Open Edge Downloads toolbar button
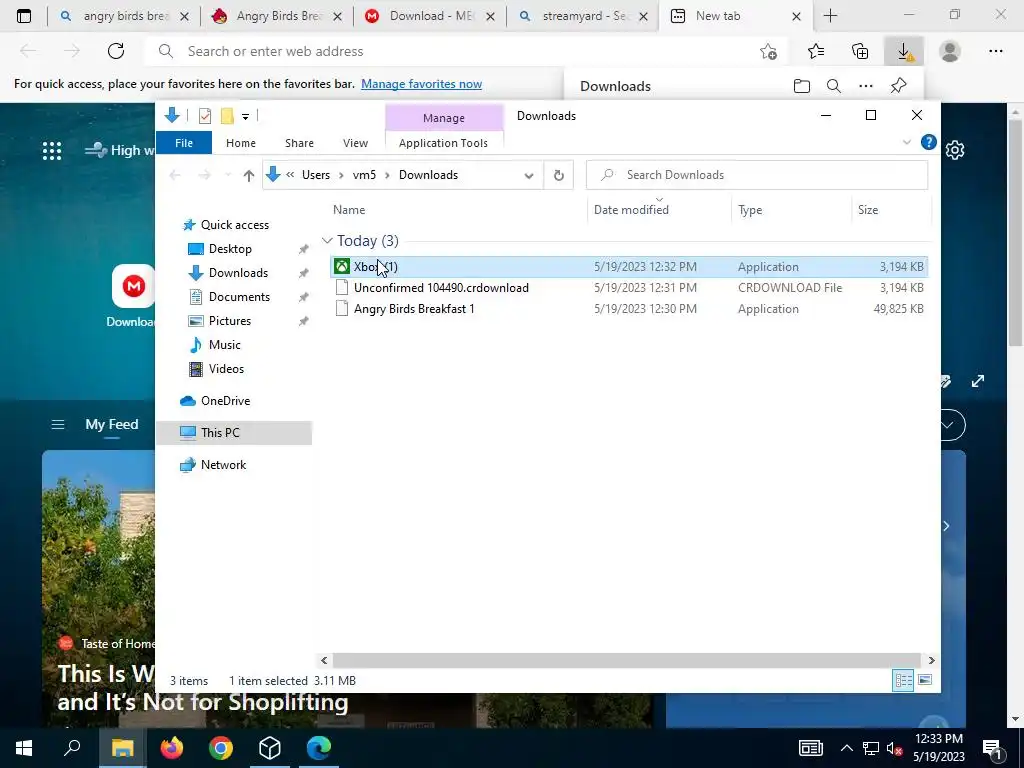The width and height of the screenshot is (1024, 768). click(904, 52)
